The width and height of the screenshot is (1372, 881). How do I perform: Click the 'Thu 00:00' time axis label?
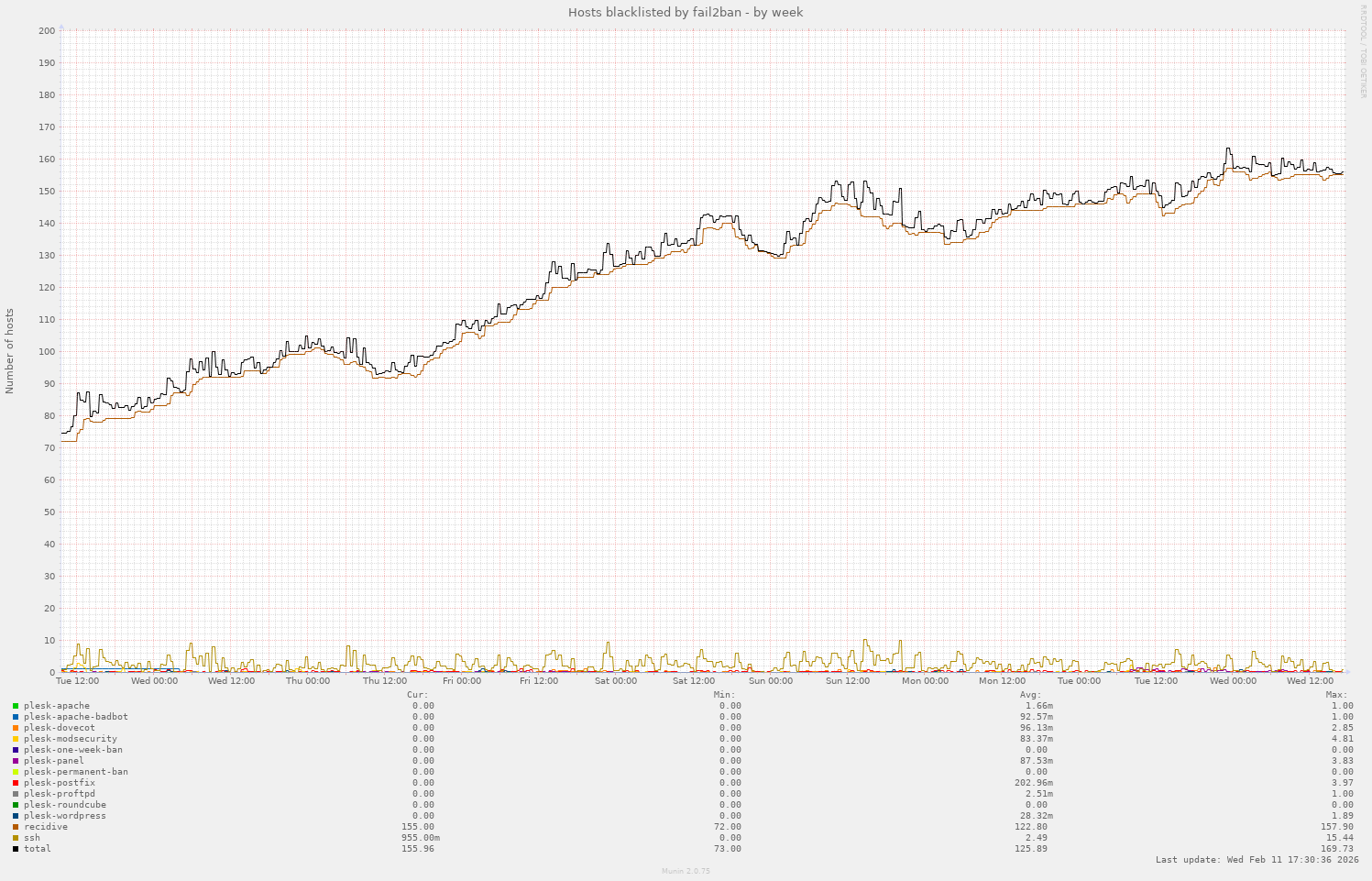[x=308, y=681]
